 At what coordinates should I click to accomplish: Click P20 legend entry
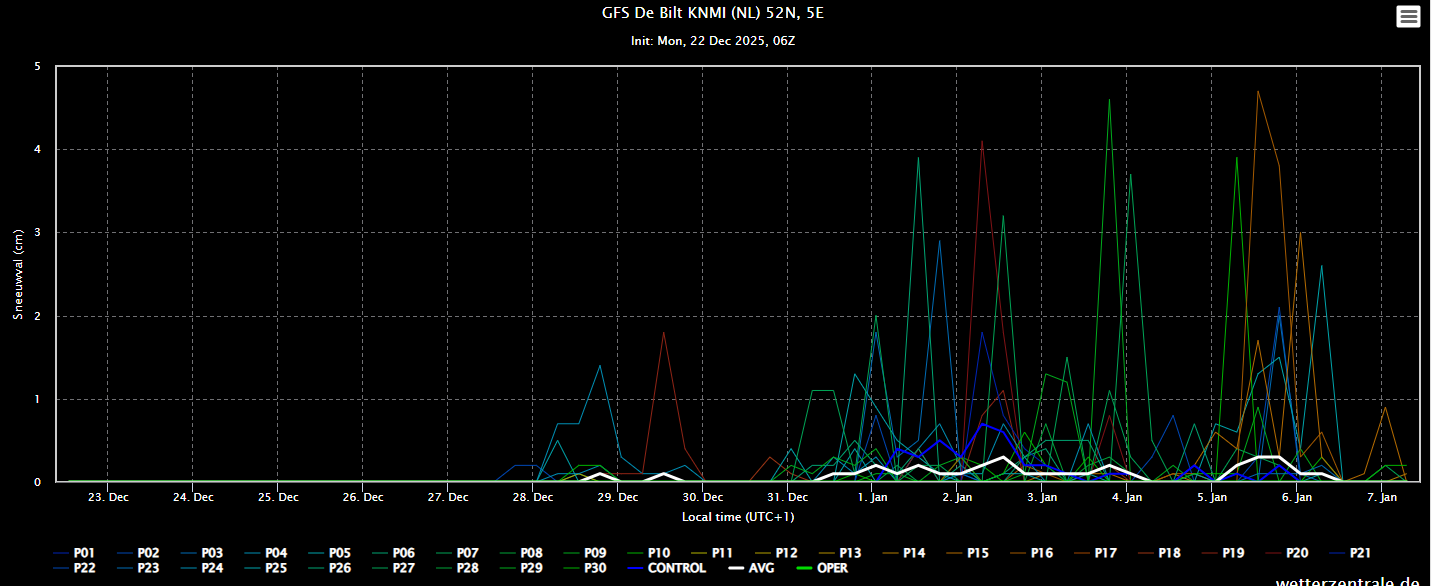point(1289,553)
